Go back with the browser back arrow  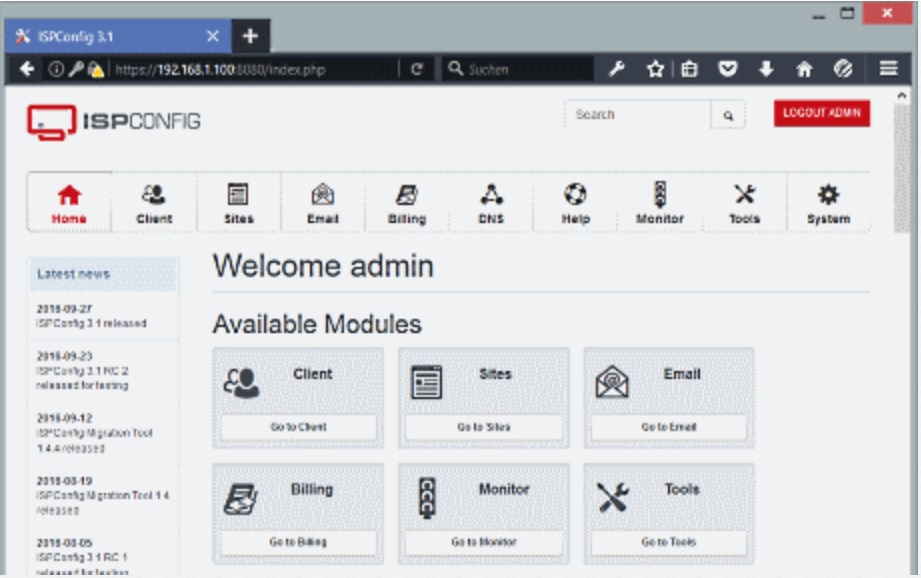point(26,69)
